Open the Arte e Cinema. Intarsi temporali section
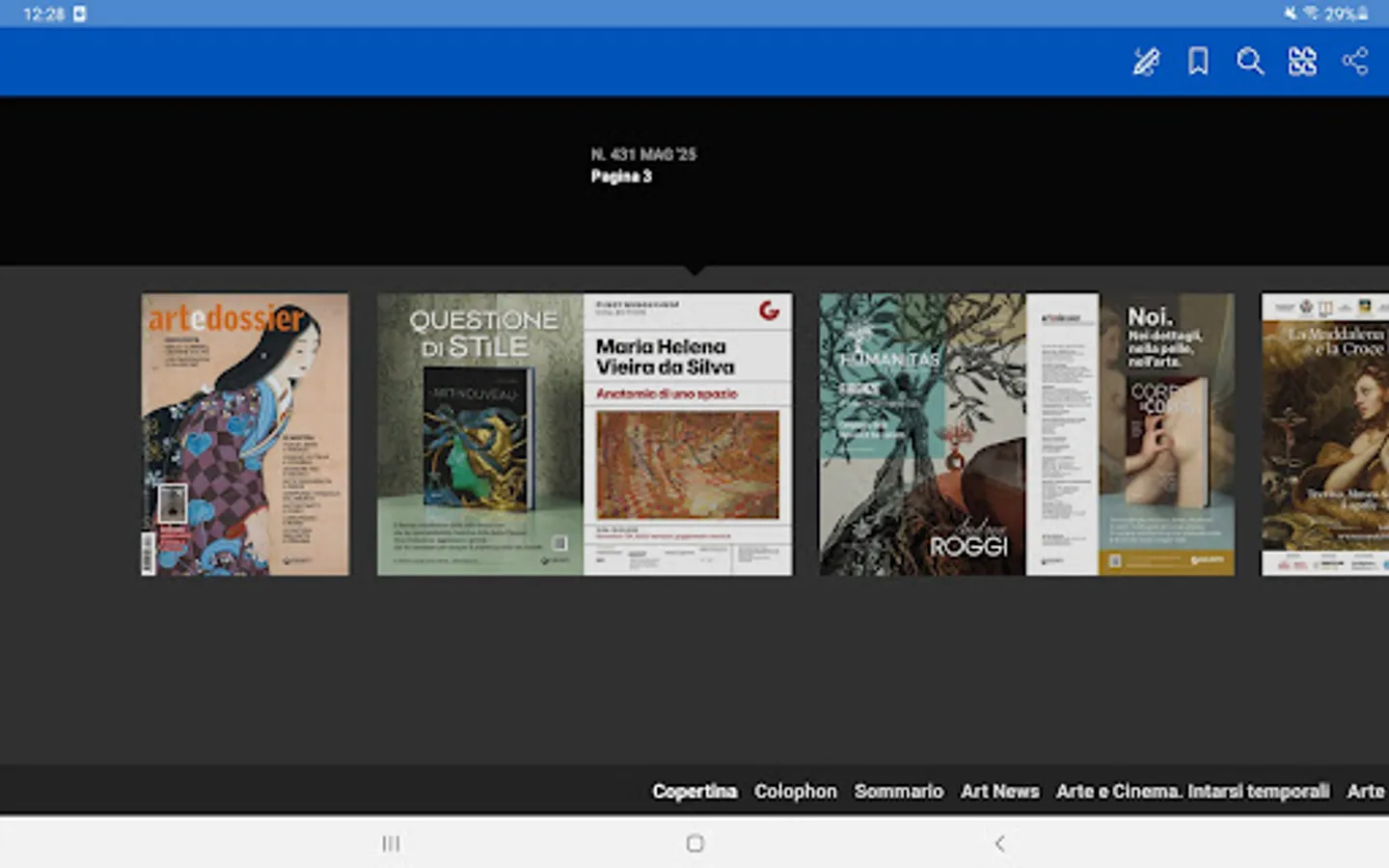Viewport: 1389px width, 868px height. point(1193,790)
